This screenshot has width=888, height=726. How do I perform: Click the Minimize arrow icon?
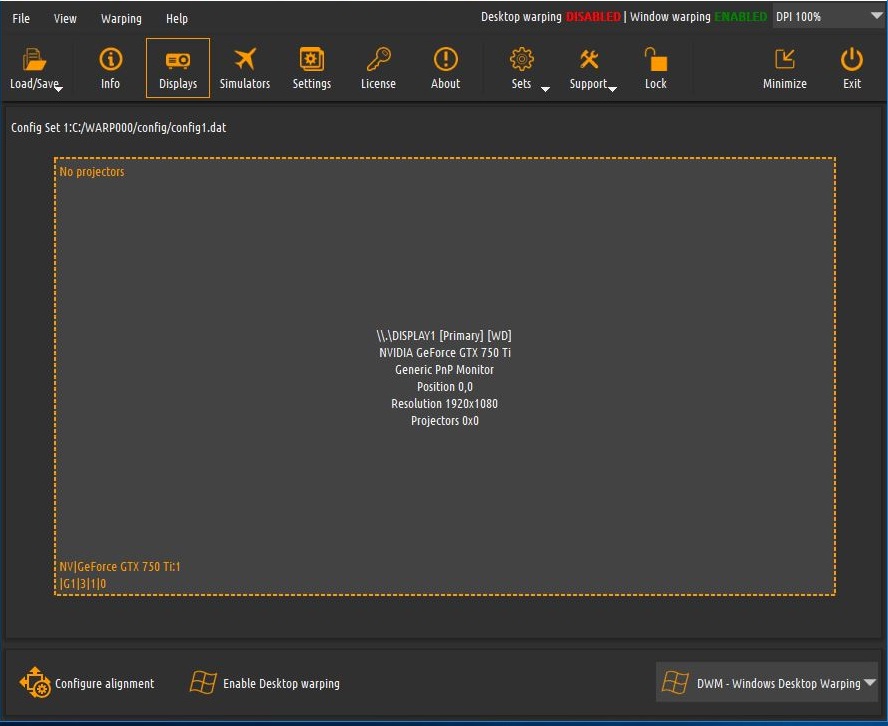click(x=784, y=58)
